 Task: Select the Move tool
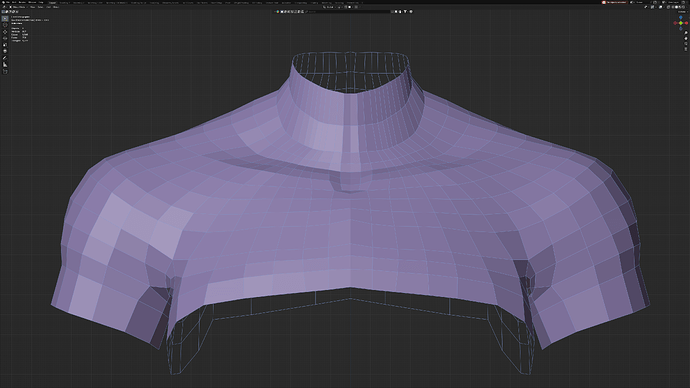tap(5, 32)
